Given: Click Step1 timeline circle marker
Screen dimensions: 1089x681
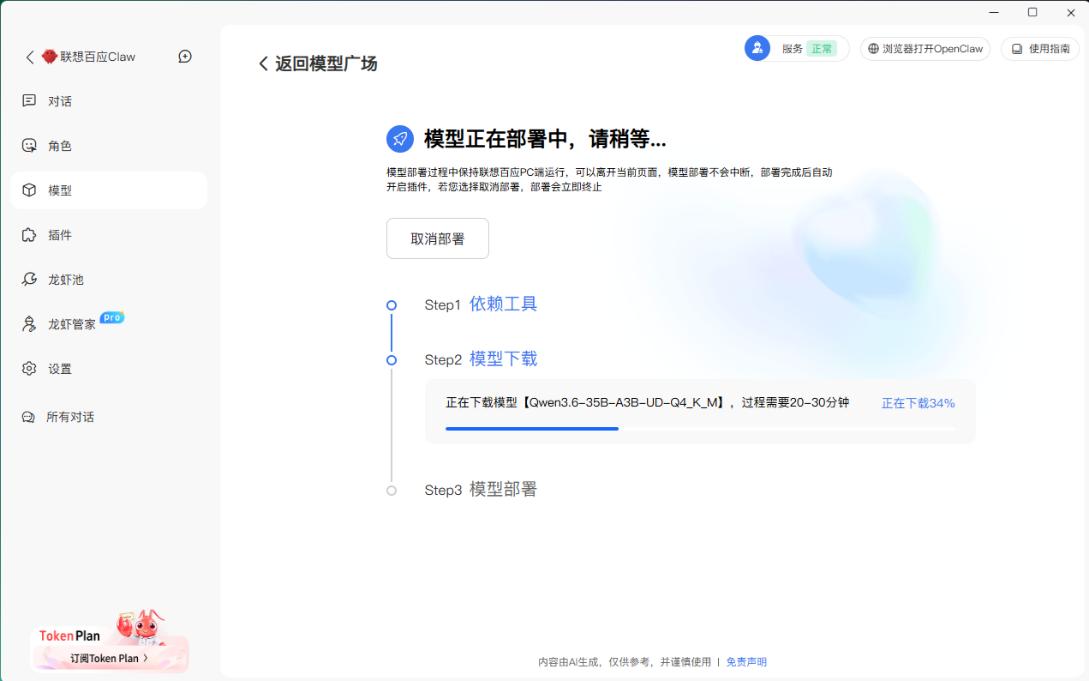Looking at the screenshot, I should tap(392, 305).
